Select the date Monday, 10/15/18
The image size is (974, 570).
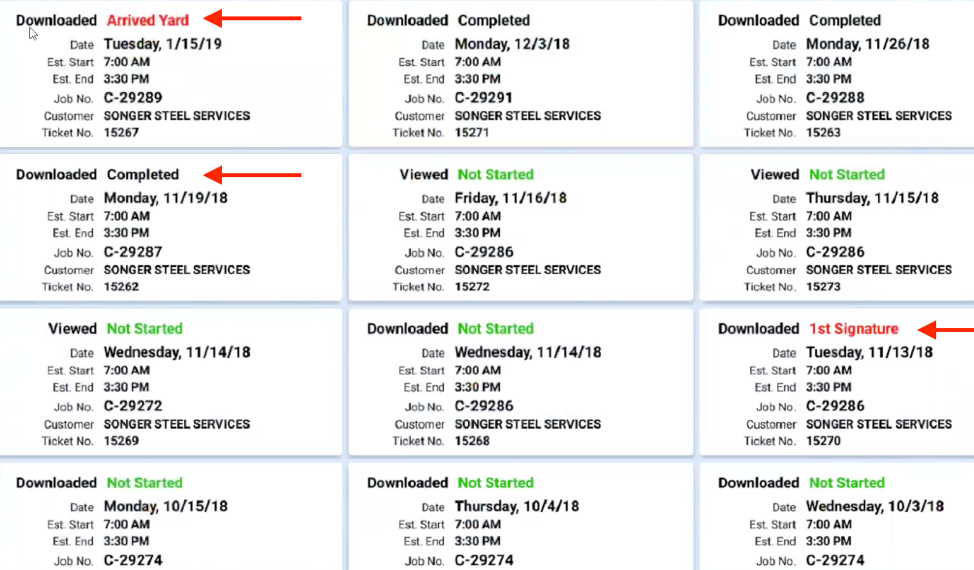tap(166, 506)
